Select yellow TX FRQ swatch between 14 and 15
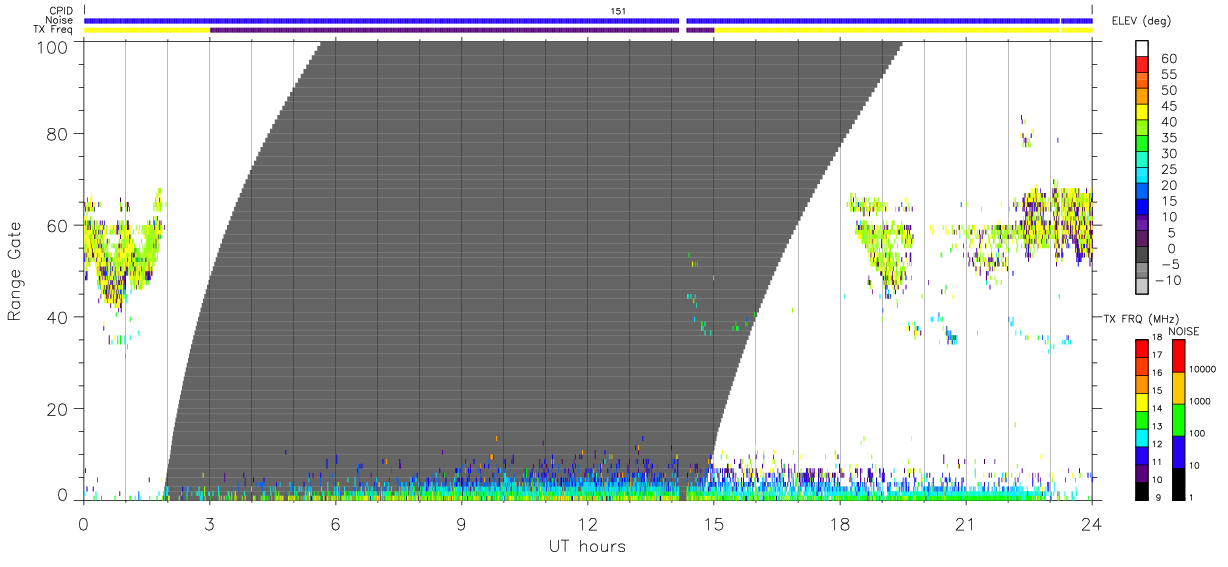 point(1142,401)
